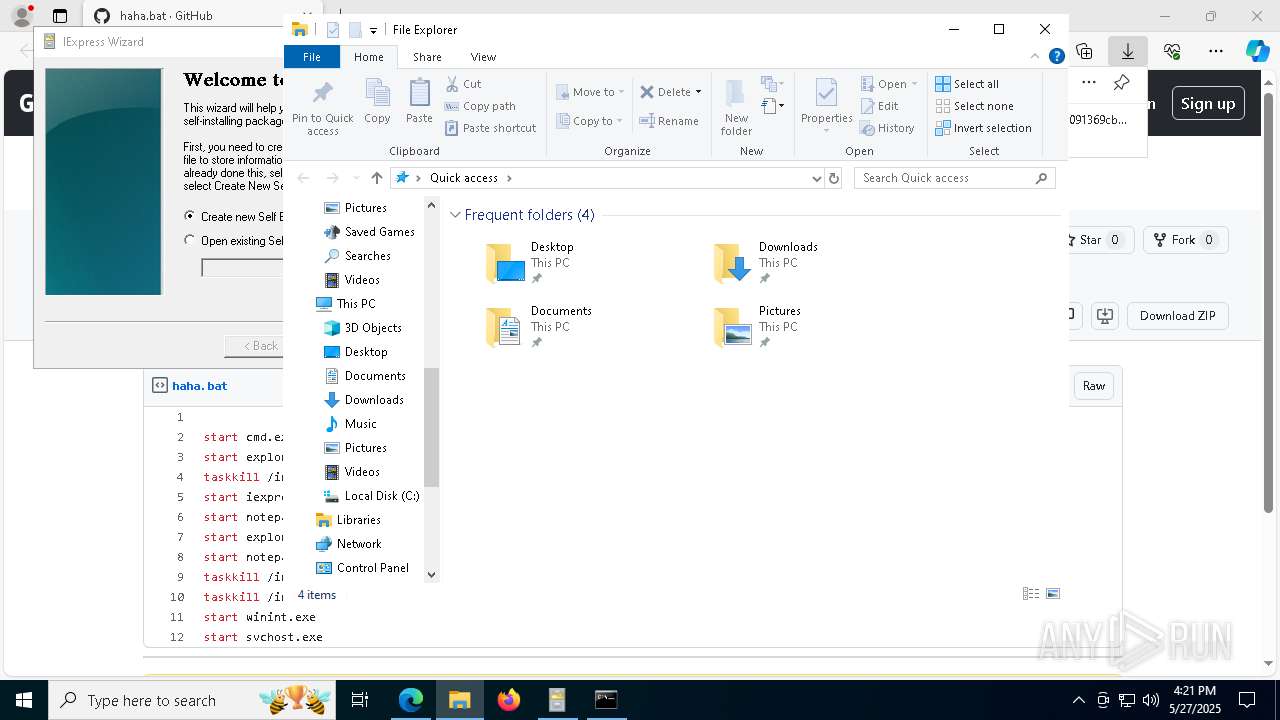This screenshot has height=720, width=1280.
Task: Click the File Explorer Help icon
Action: click(1056, 57)
